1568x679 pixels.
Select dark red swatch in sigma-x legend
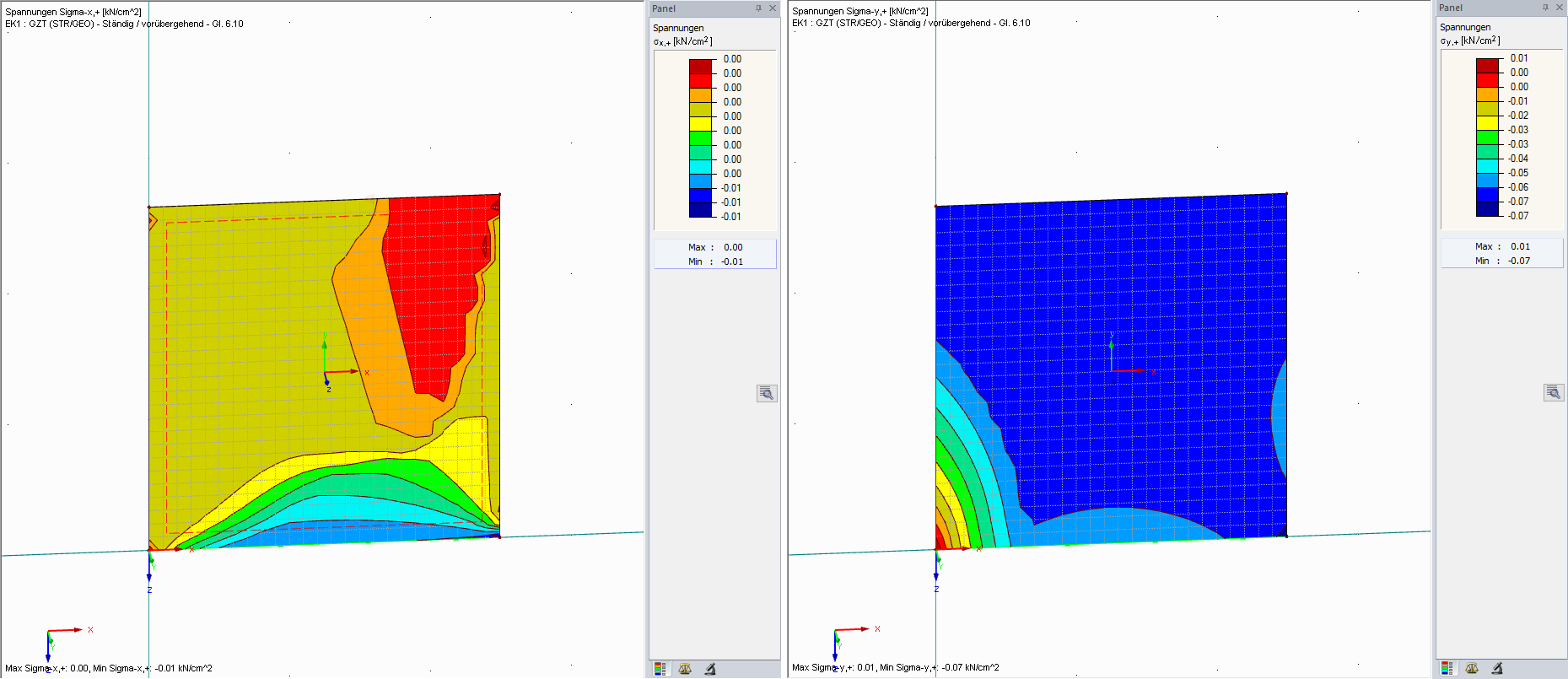coord(700,67)
